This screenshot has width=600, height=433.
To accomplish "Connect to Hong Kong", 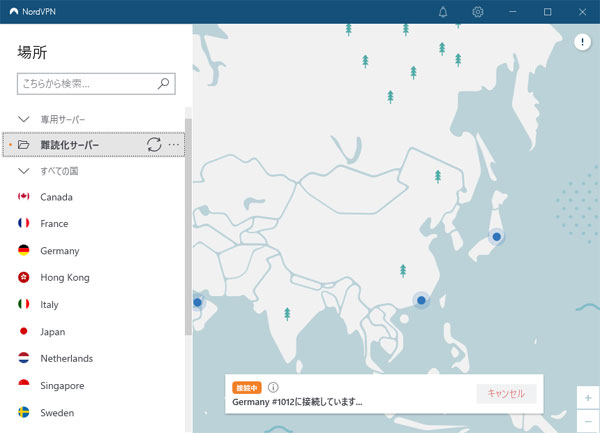I will [65, 277].
